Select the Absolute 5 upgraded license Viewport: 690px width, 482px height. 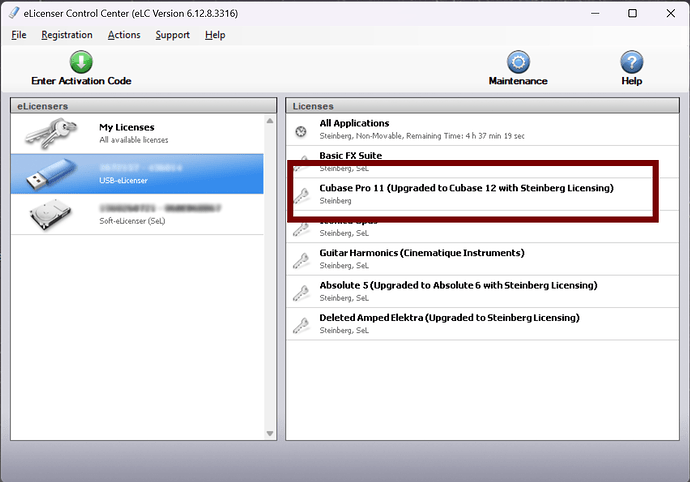[482, 291]
